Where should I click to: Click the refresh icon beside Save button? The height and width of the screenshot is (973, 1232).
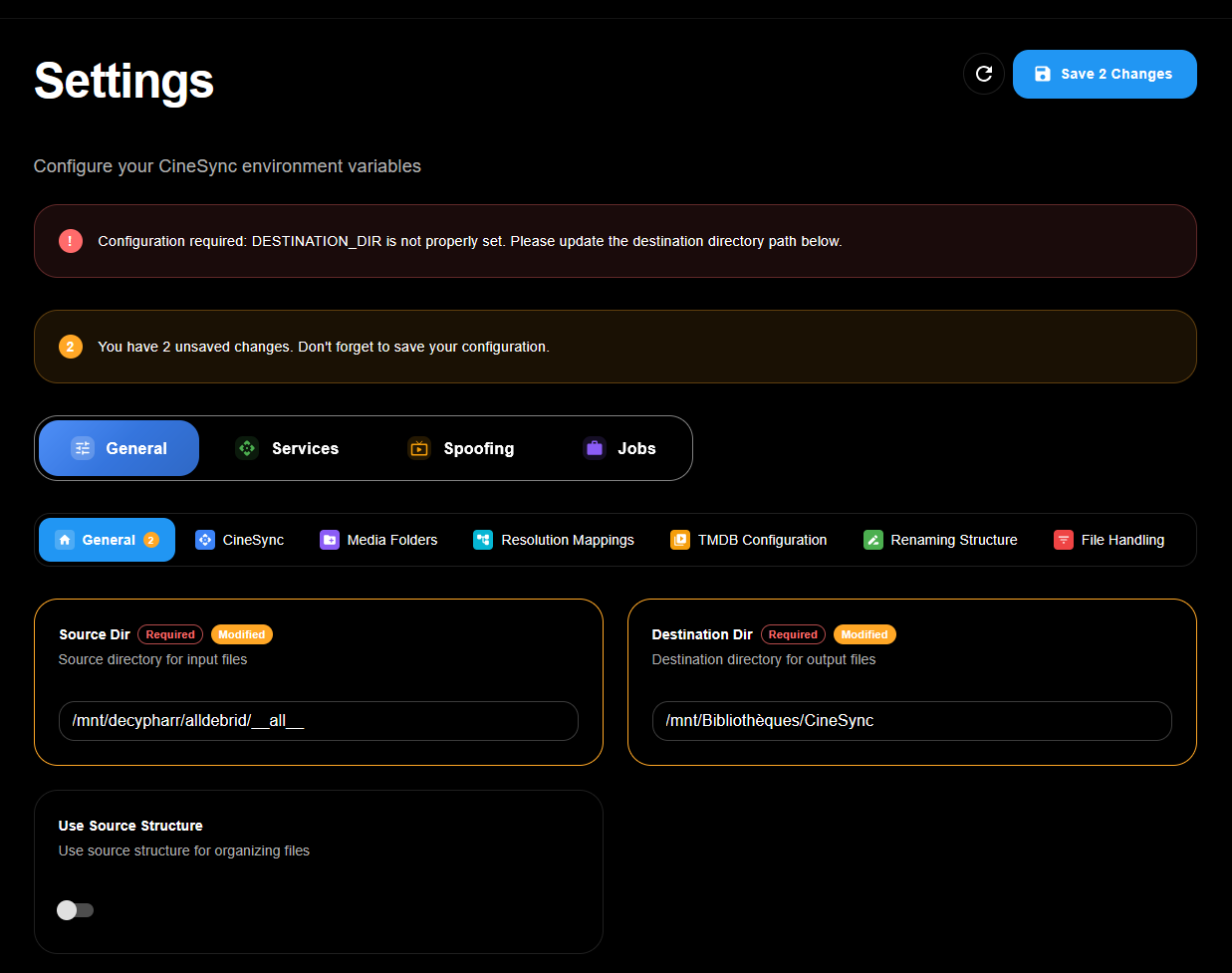tap(983, 74)
